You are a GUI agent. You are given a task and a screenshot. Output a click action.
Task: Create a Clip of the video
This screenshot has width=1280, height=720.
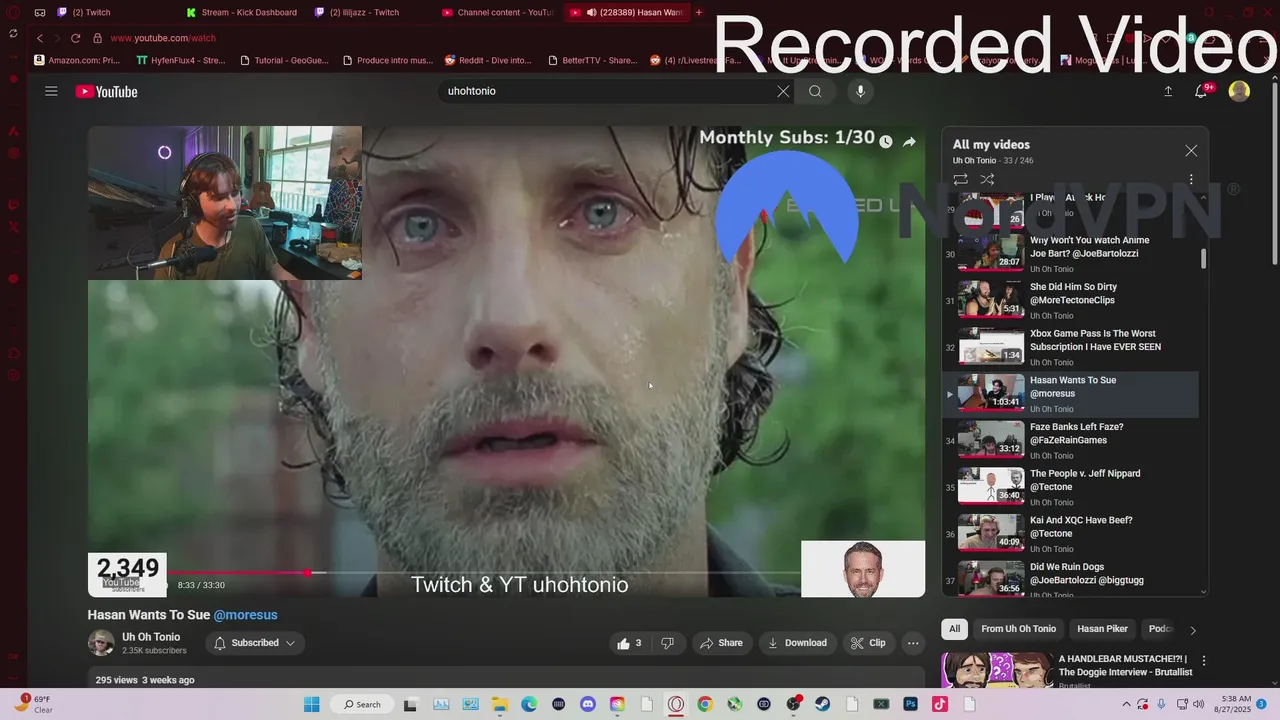(x=868, y=643)
